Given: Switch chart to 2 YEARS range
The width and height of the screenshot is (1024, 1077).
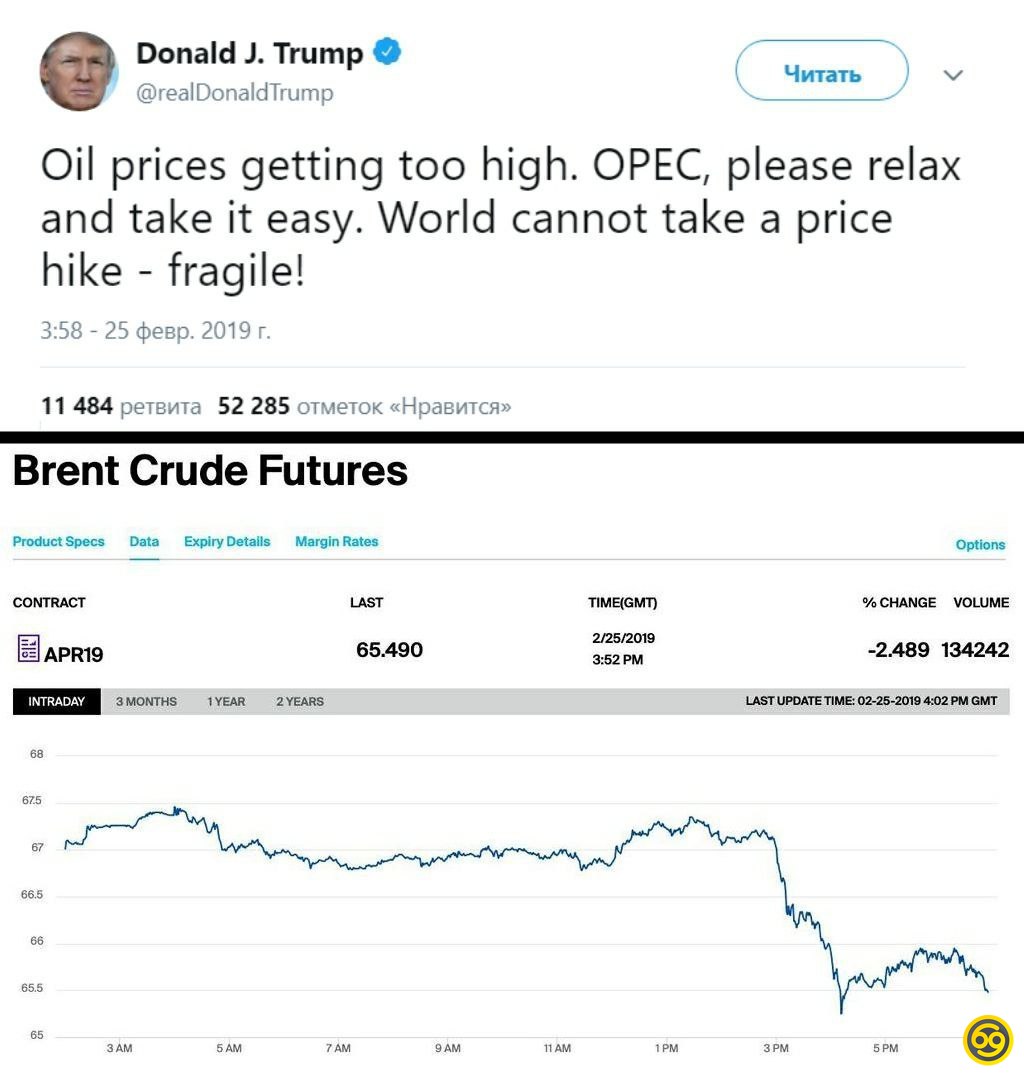Looking at the screenshot, I should 300,701.
